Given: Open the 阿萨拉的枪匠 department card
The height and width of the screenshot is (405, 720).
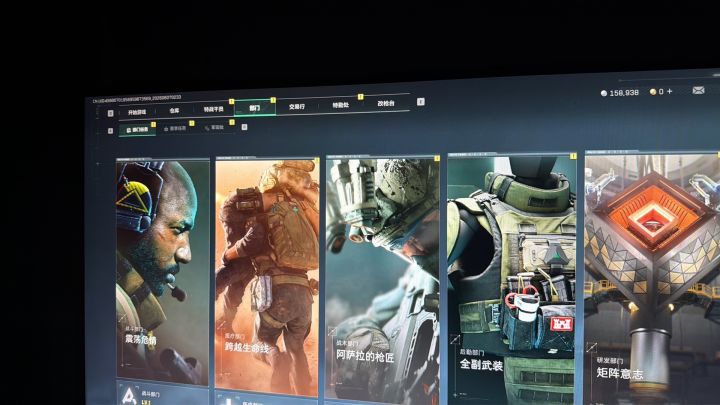Looking at the screenshot, I should (x=382, y=280).
